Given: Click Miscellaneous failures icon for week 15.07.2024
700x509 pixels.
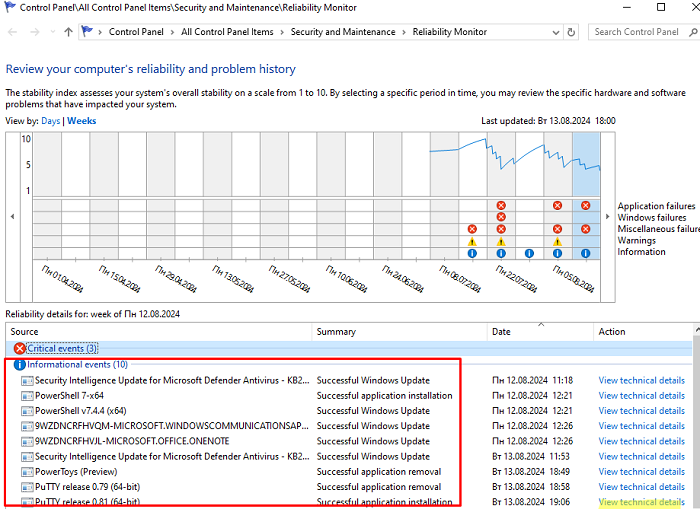Looking at the screenshot, I should [x=472, y=229].
